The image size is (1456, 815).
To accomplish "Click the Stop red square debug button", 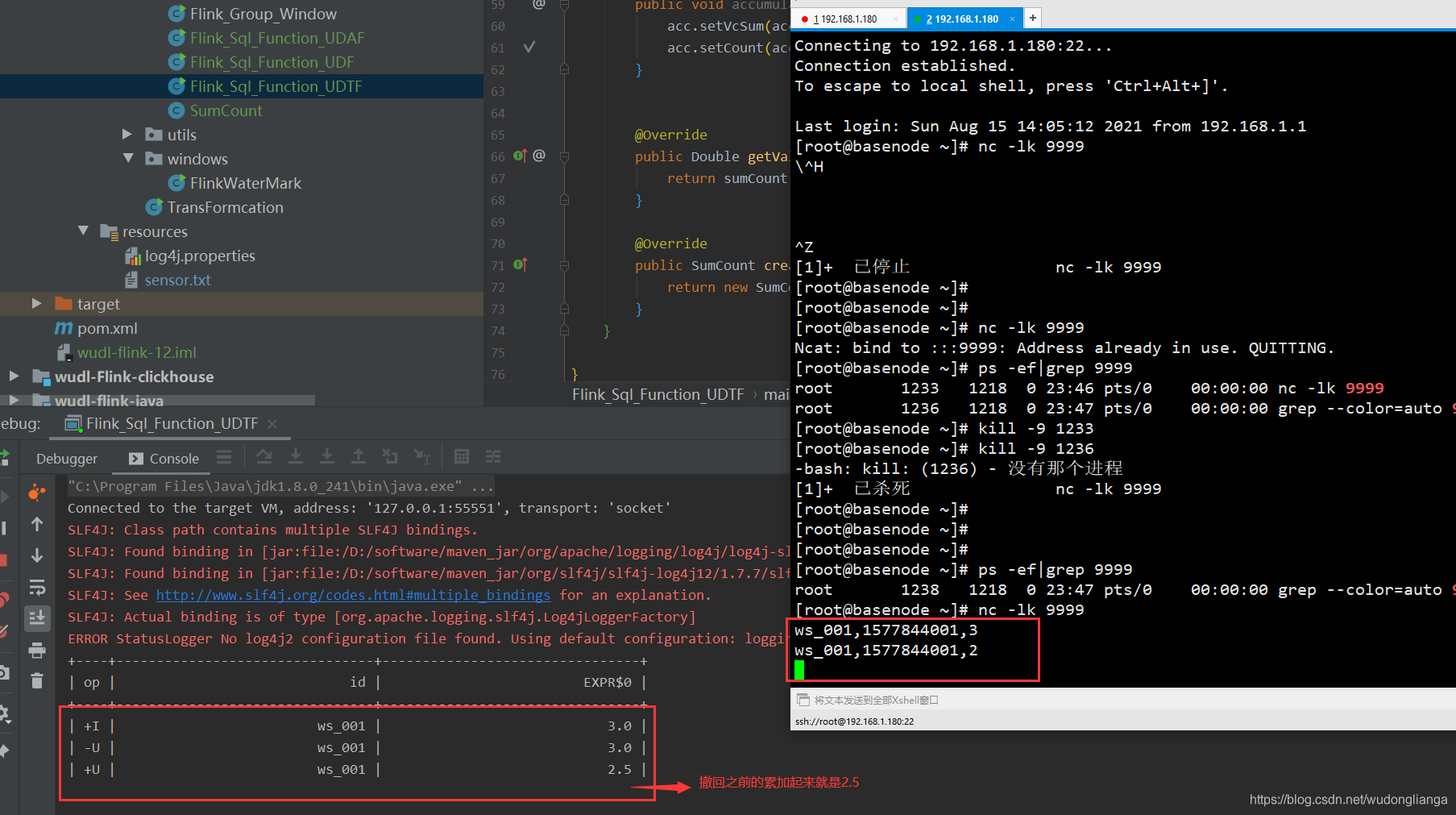I will [x=3, y=560].
